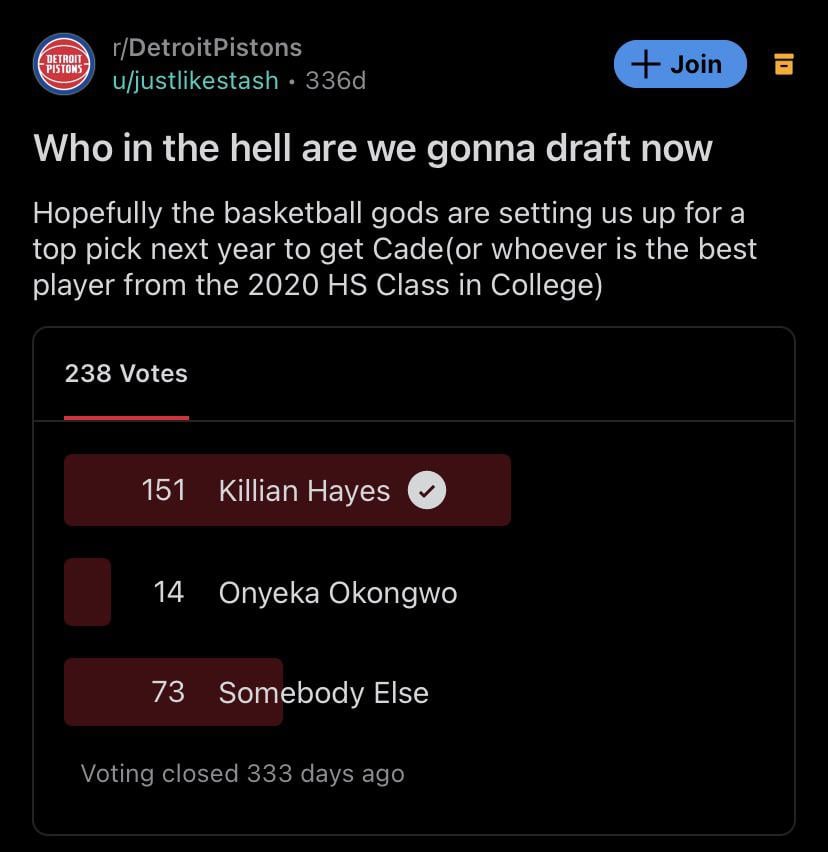
Task: Click the small Onyeka Okongwo result bar
Action: point(87,592)
